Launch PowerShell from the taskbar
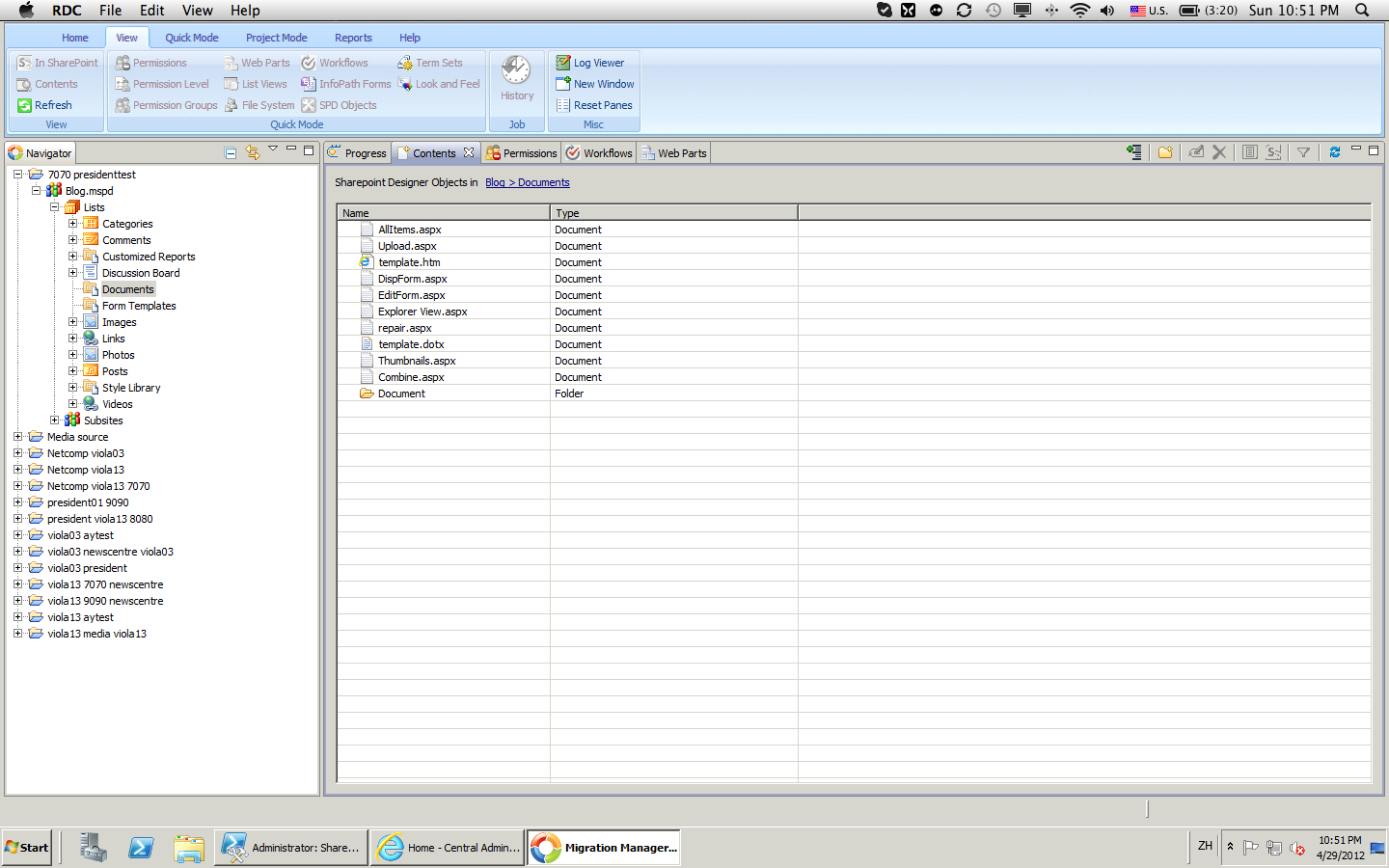The width and height of the screenshot is (1389, 868). [x=141, y=847]
